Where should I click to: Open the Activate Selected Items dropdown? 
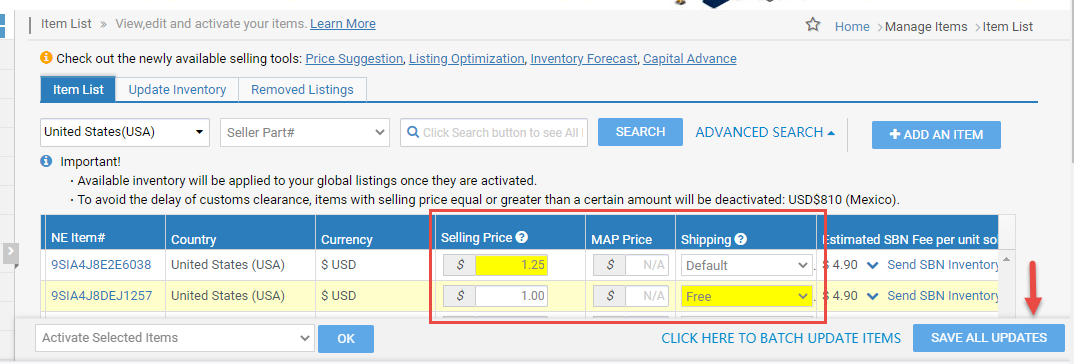coord(175,338)
